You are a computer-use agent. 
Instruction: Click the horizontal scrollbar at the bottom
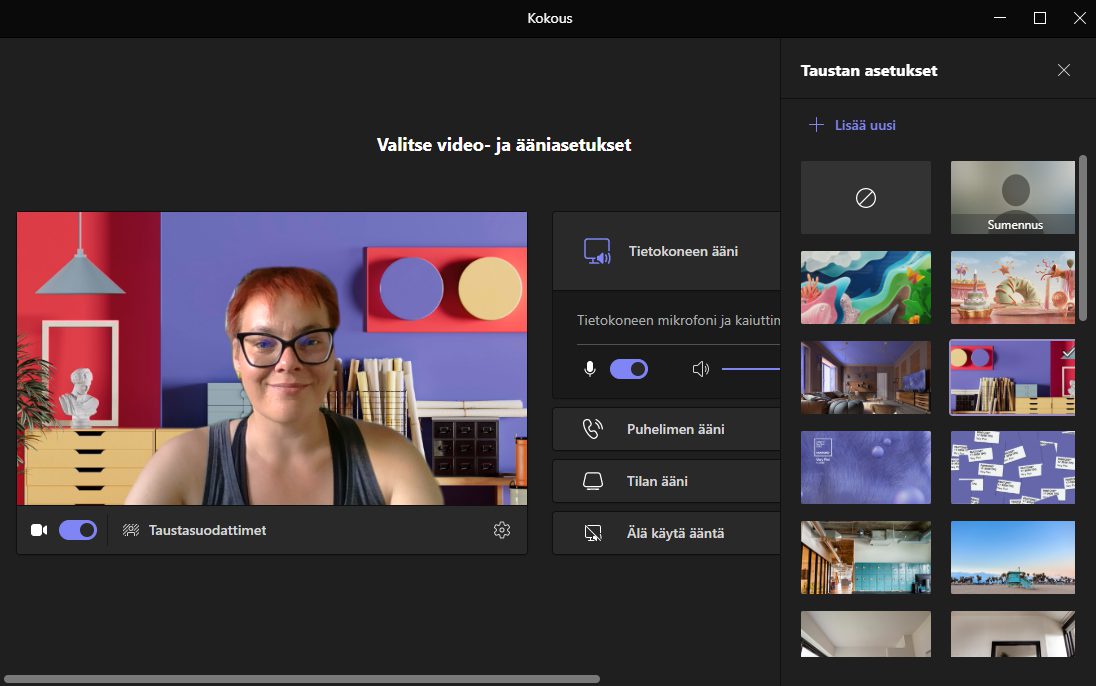[300, 679]
